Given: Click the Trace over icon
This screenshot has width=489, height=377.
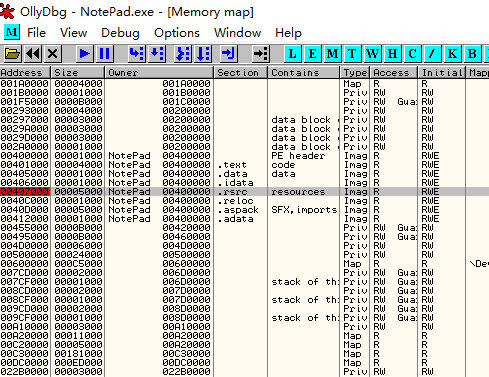Looking at the screenshot, I should click(x=203, y=53).
